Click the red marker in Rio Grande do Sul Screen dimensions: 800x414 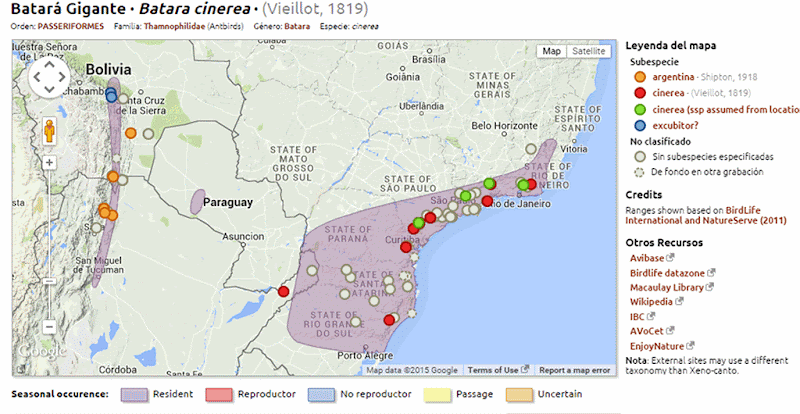tap(389, 320)
